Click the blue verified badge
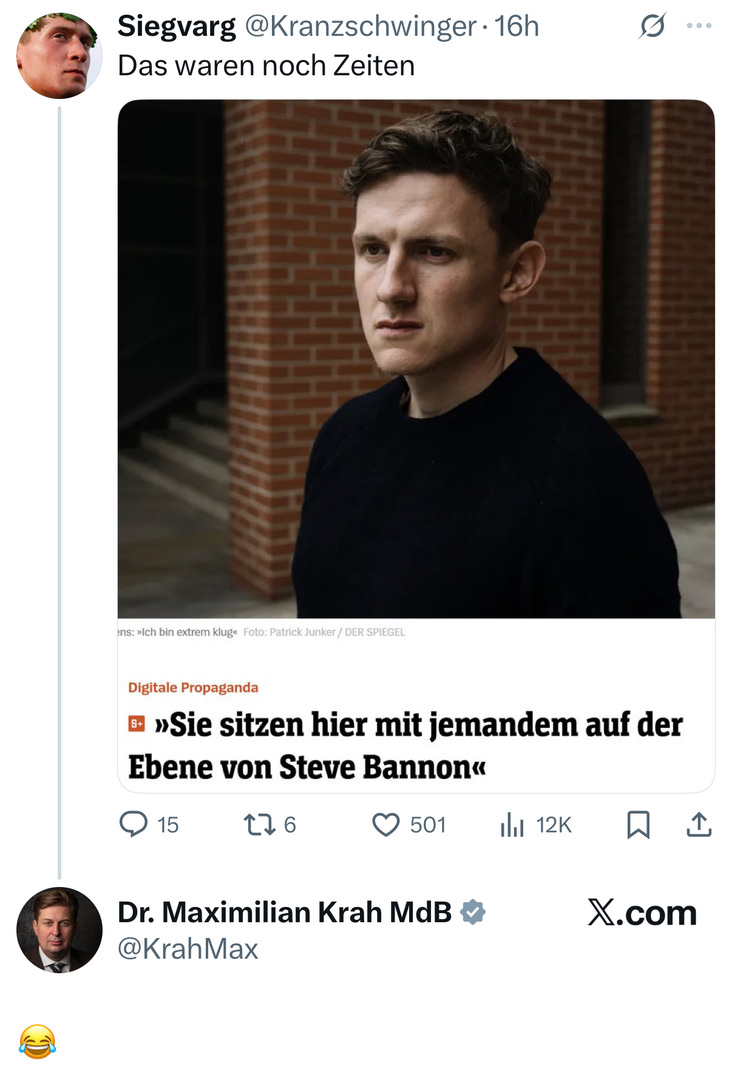Viewport: 732px width, 1074px height. [x=472, y=912]
